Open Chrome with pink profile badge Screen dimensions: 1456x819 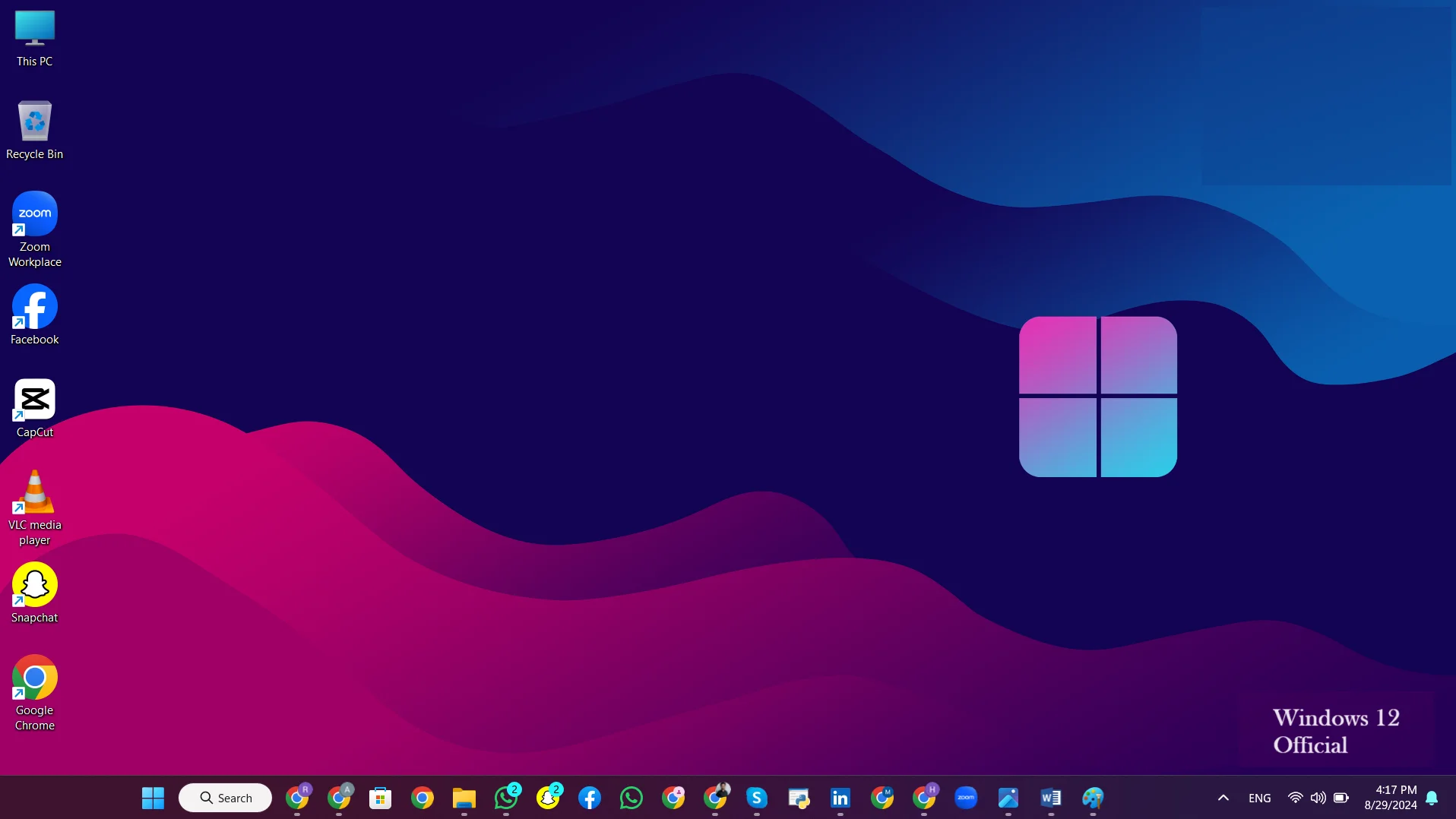point(673,797)
